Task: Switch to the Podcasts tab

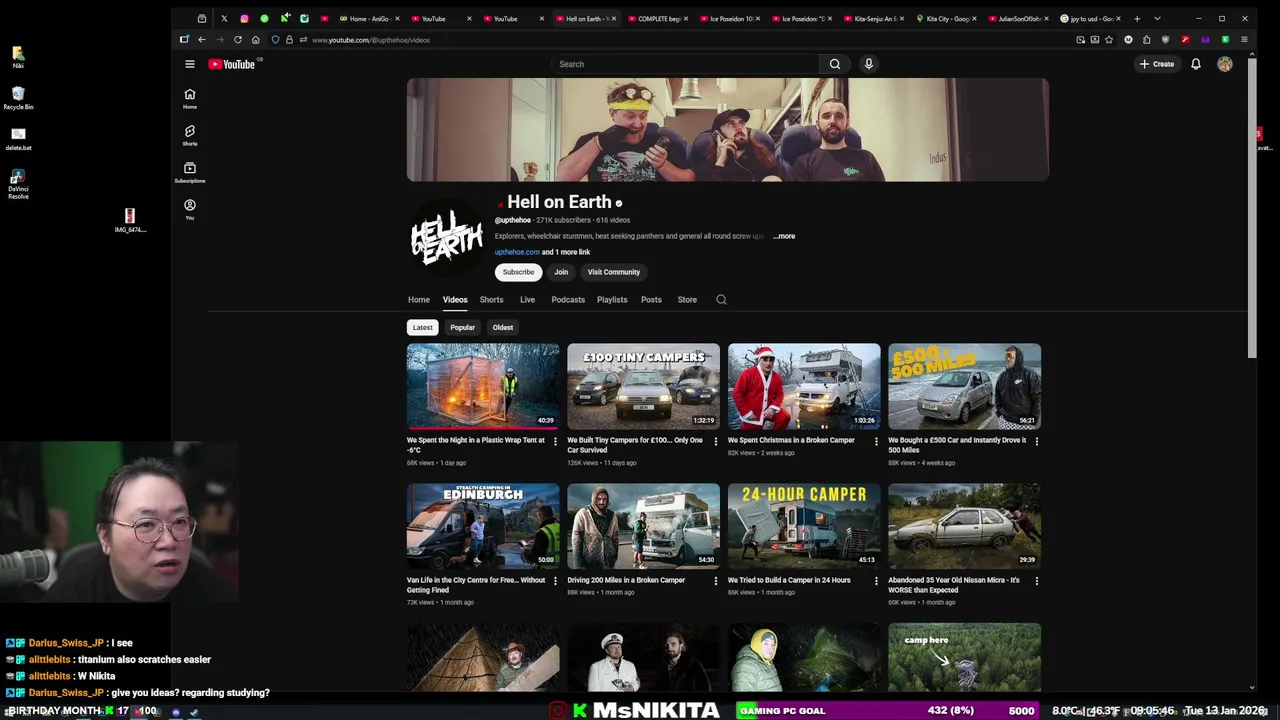Action: (x=568, y=300)
